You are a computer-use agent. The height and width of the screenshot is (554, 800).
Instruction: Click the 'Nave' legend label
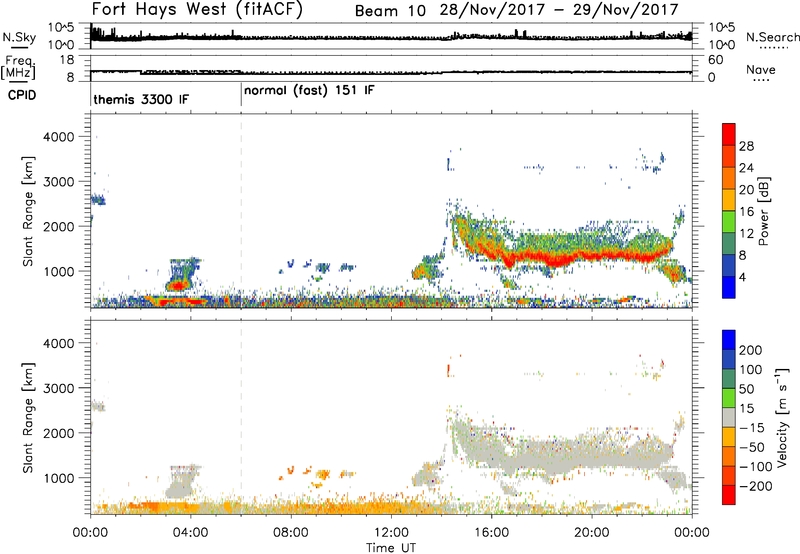[761, 70]
